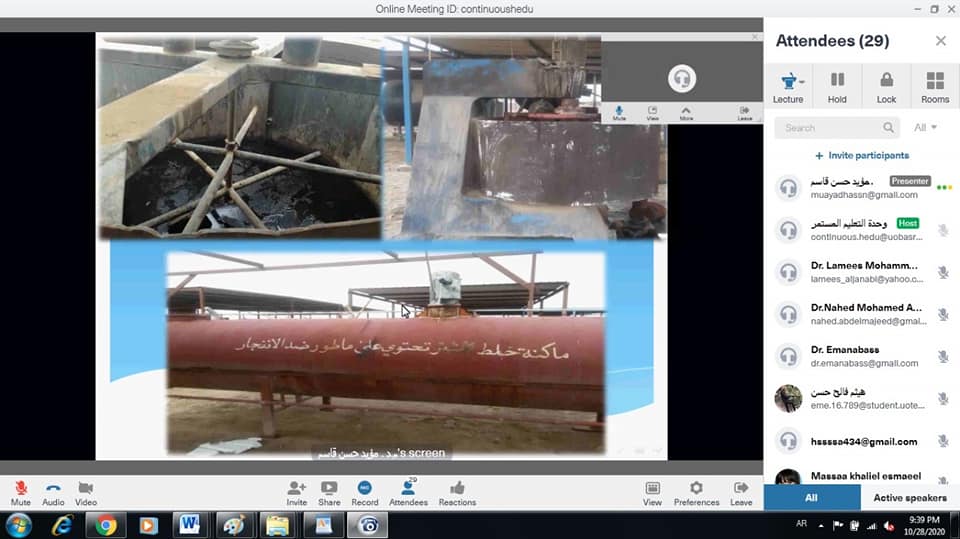Open the Reactions menu
The width and height of the screenshot is (960, 539).
[x=457, y=491]
